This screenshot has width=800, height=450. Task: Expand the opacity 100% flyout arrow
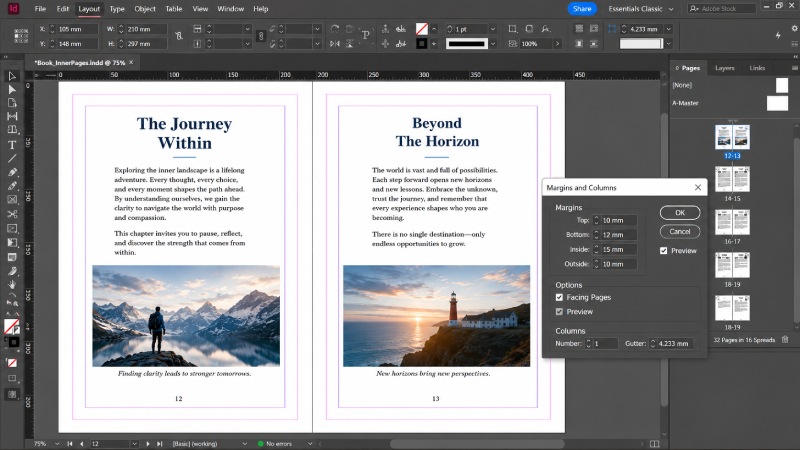click(558, 44)
